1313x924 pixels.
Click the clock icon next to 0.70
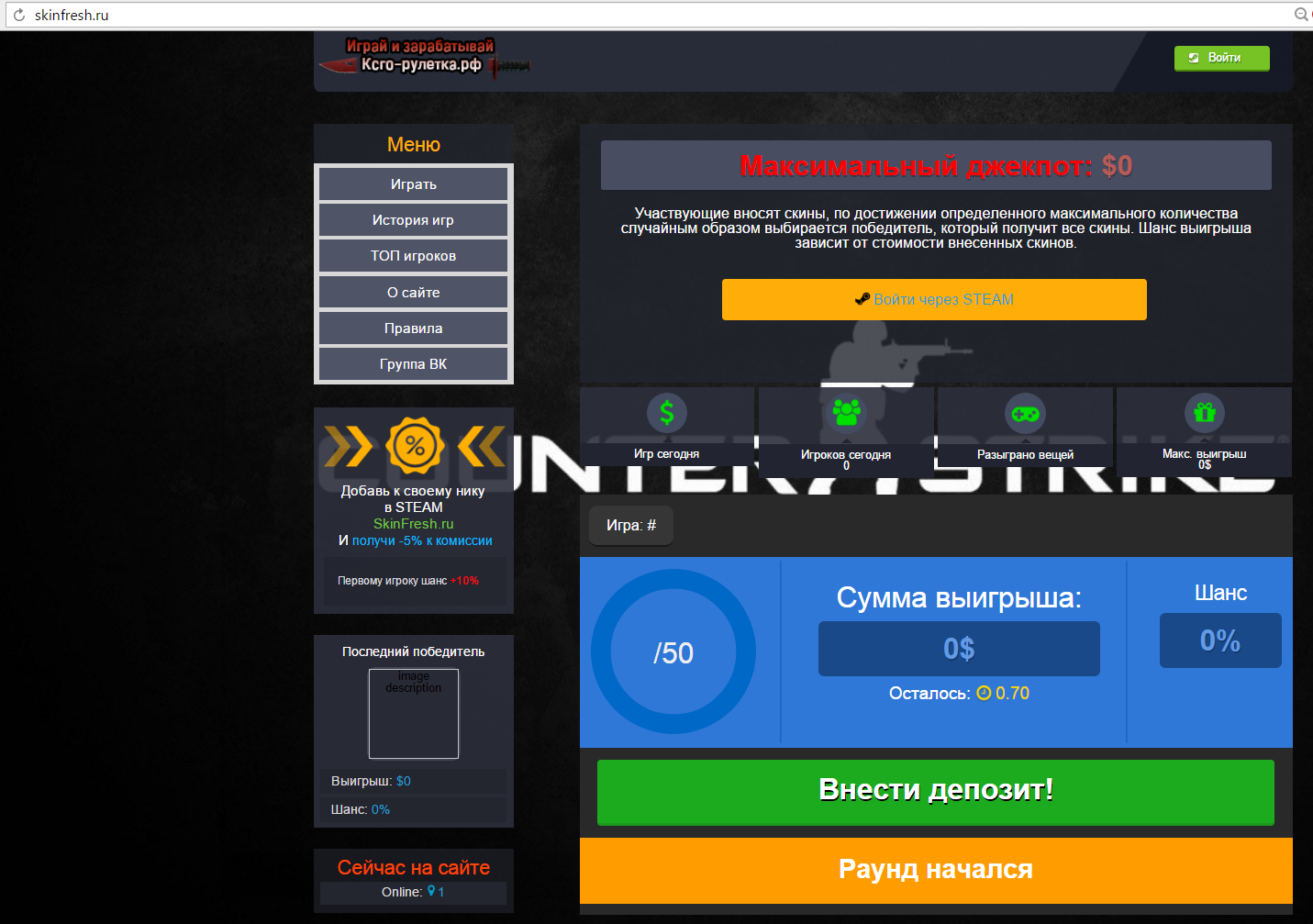[x=984, y=693]
